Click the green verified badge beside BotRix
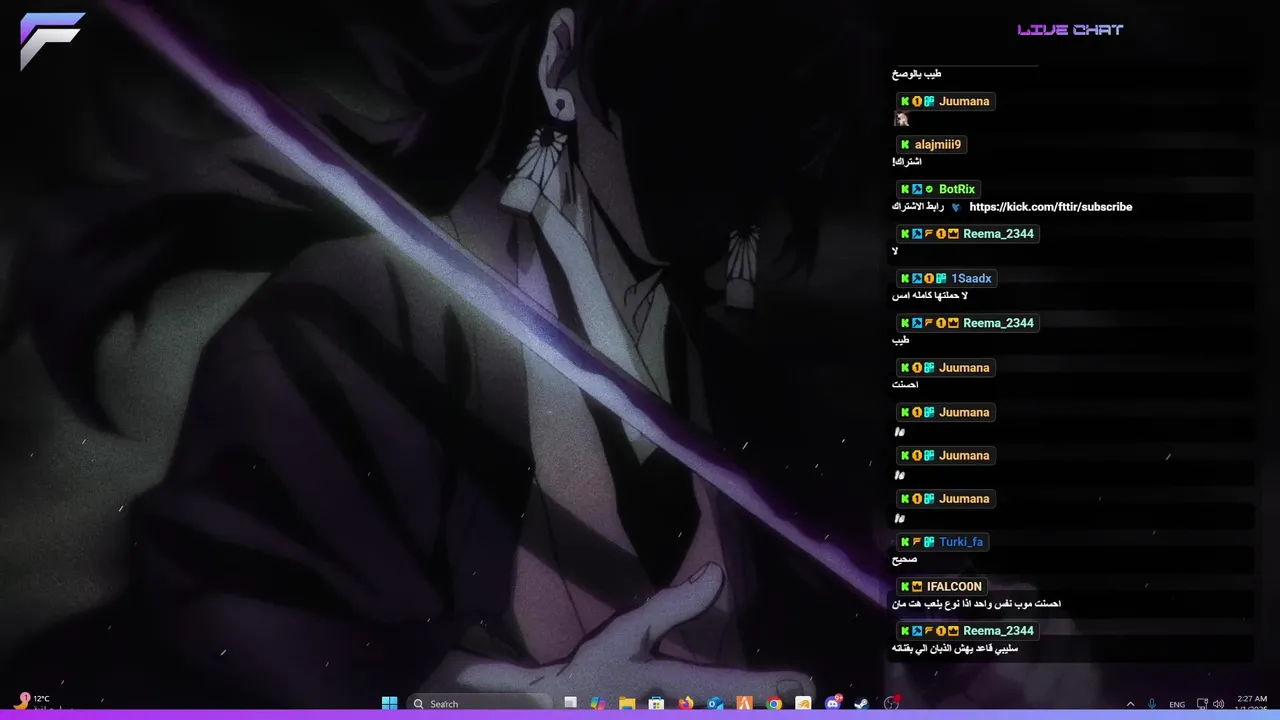 pos(929,189)
